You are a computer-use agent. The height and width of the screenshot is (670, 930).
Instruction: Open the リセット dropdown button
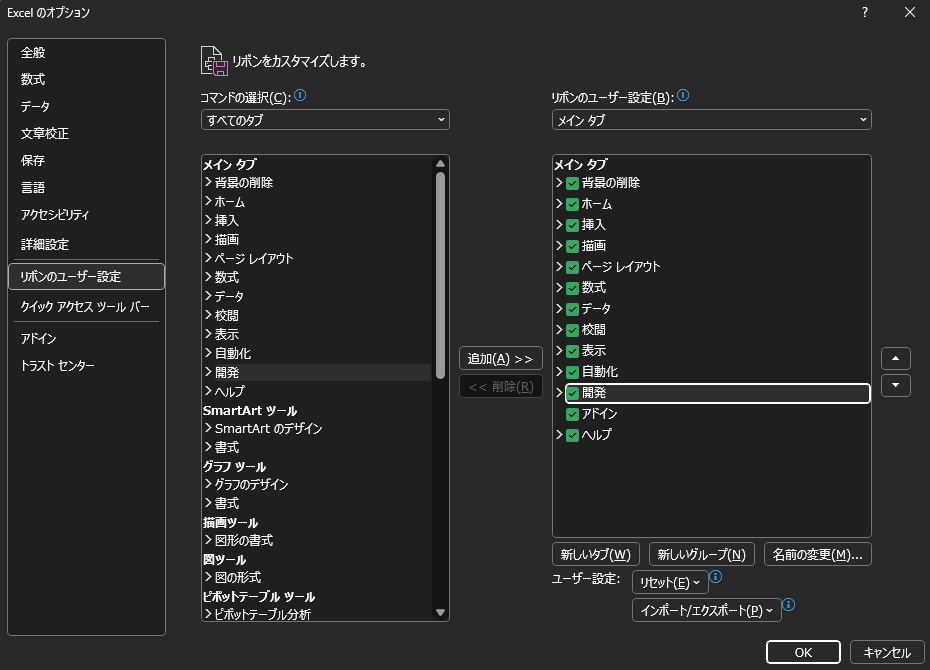coord(670,582)
